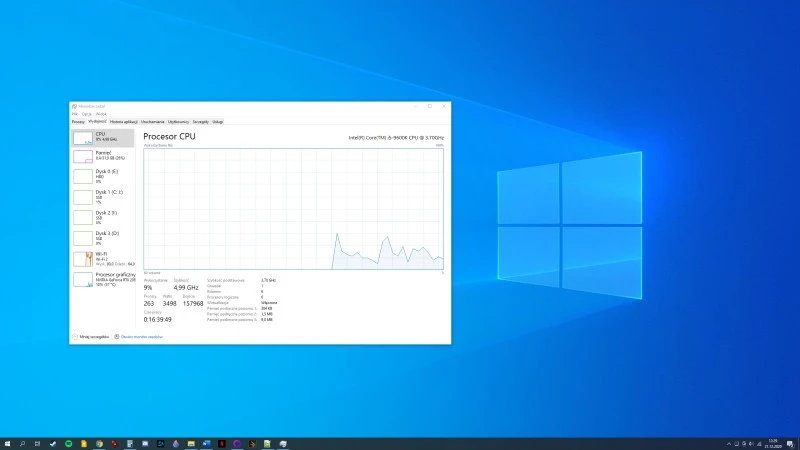Open Procesor graficzny GPU performance item
This screenshot has height=450, width=800.
(x=103, y=279)
